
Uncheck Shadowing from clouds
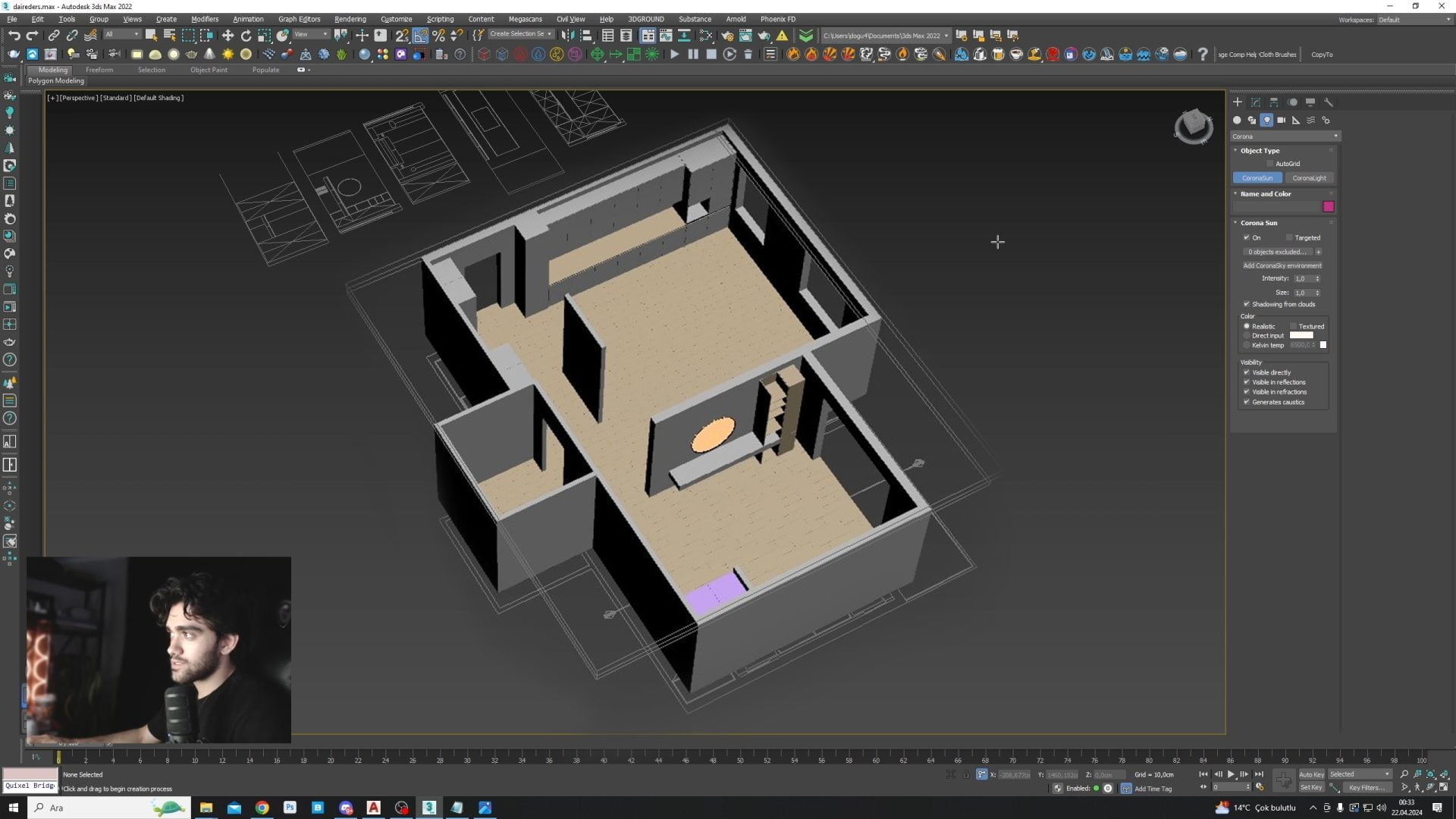point(1247,305)
